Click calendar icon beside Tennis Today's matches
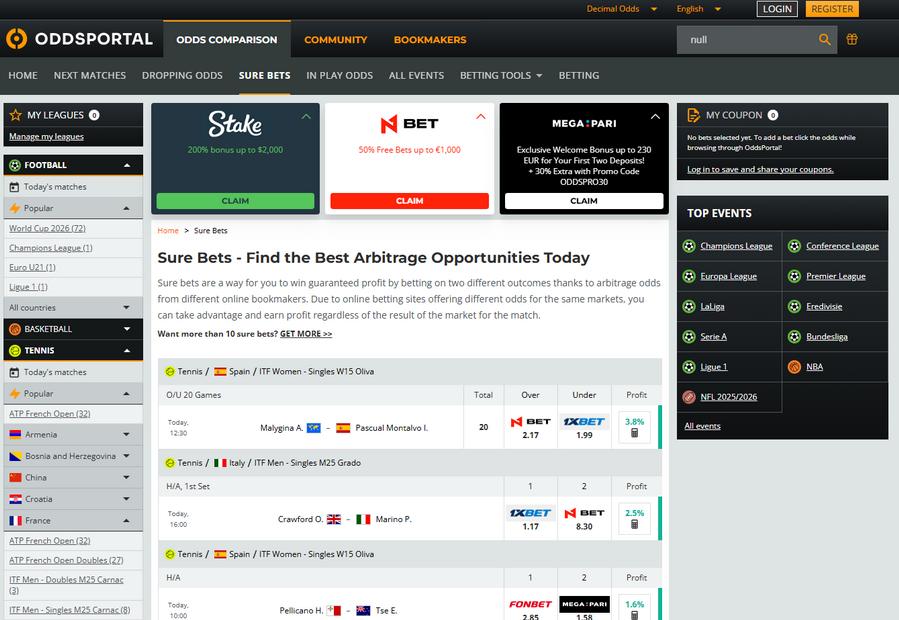 (x=14, y=372)
